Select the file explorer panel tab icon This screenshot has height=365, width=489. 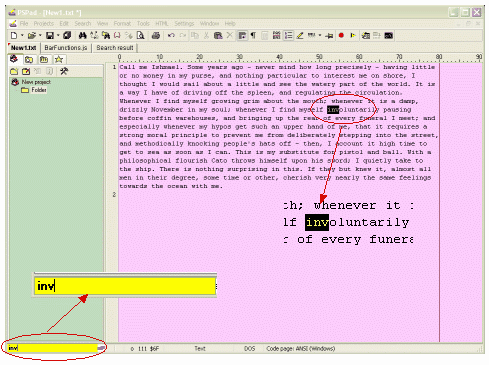[x=29, y=60]
